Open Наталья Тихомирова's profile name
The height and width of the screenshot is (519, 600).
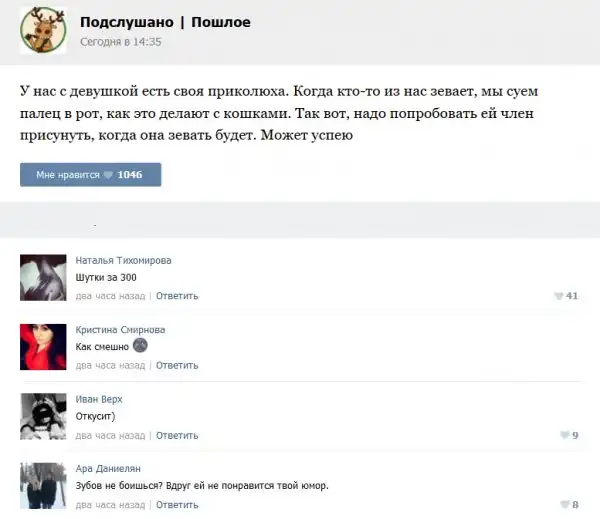tap(123, 260)
